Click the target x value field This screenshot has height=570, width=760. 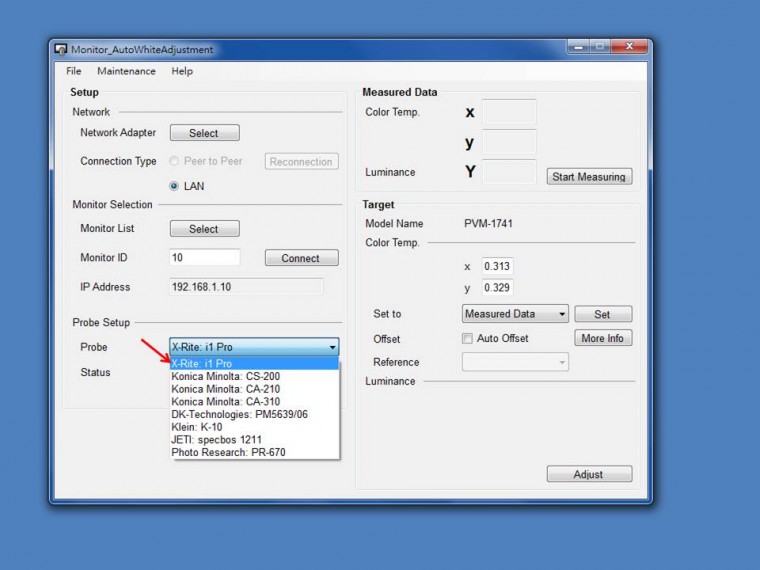tap(497, 267)
